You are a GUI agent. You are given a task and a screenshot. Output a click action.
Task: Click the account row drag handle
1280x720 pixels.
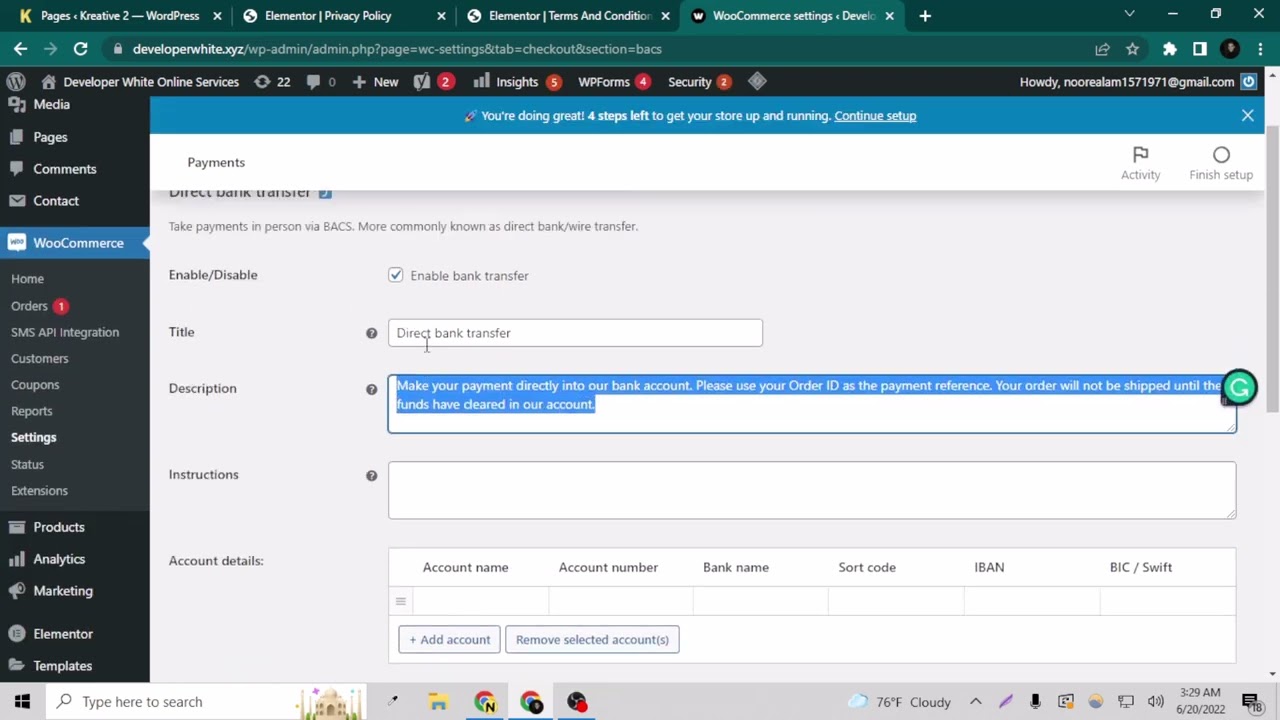pyautogui.click(x=400, y=601)
